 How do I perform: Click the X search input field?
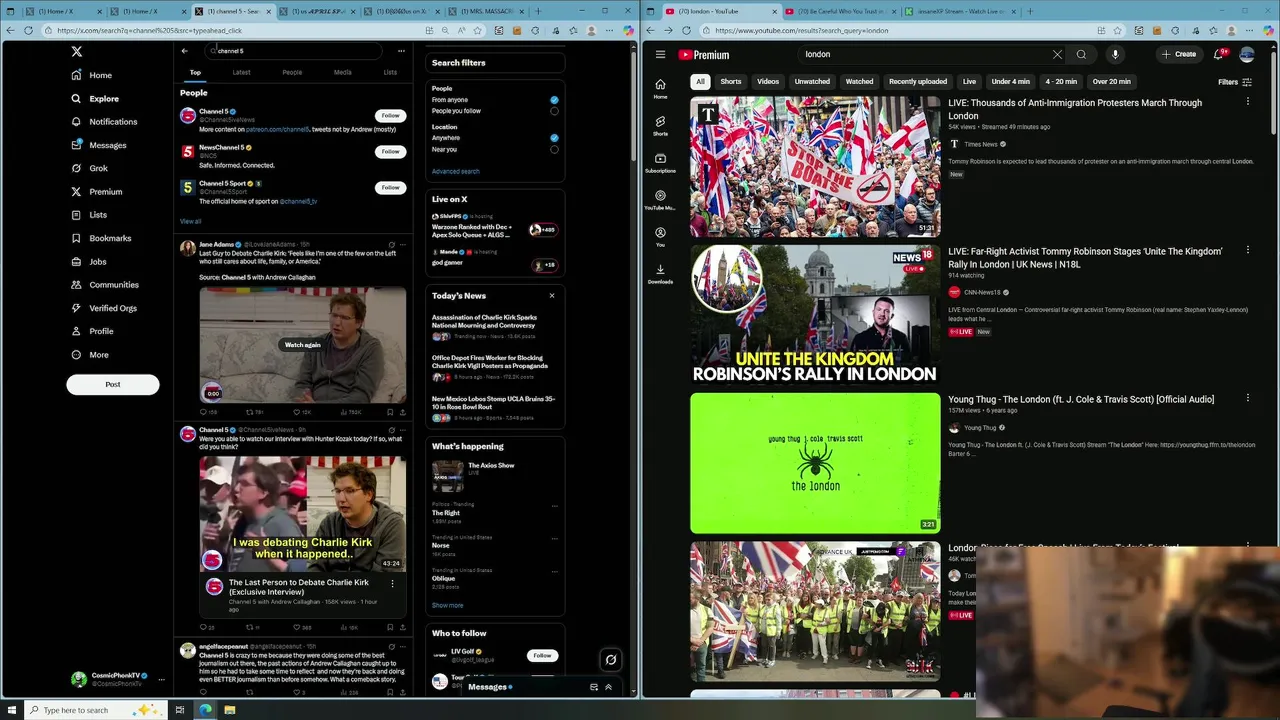tap(292, 51)
